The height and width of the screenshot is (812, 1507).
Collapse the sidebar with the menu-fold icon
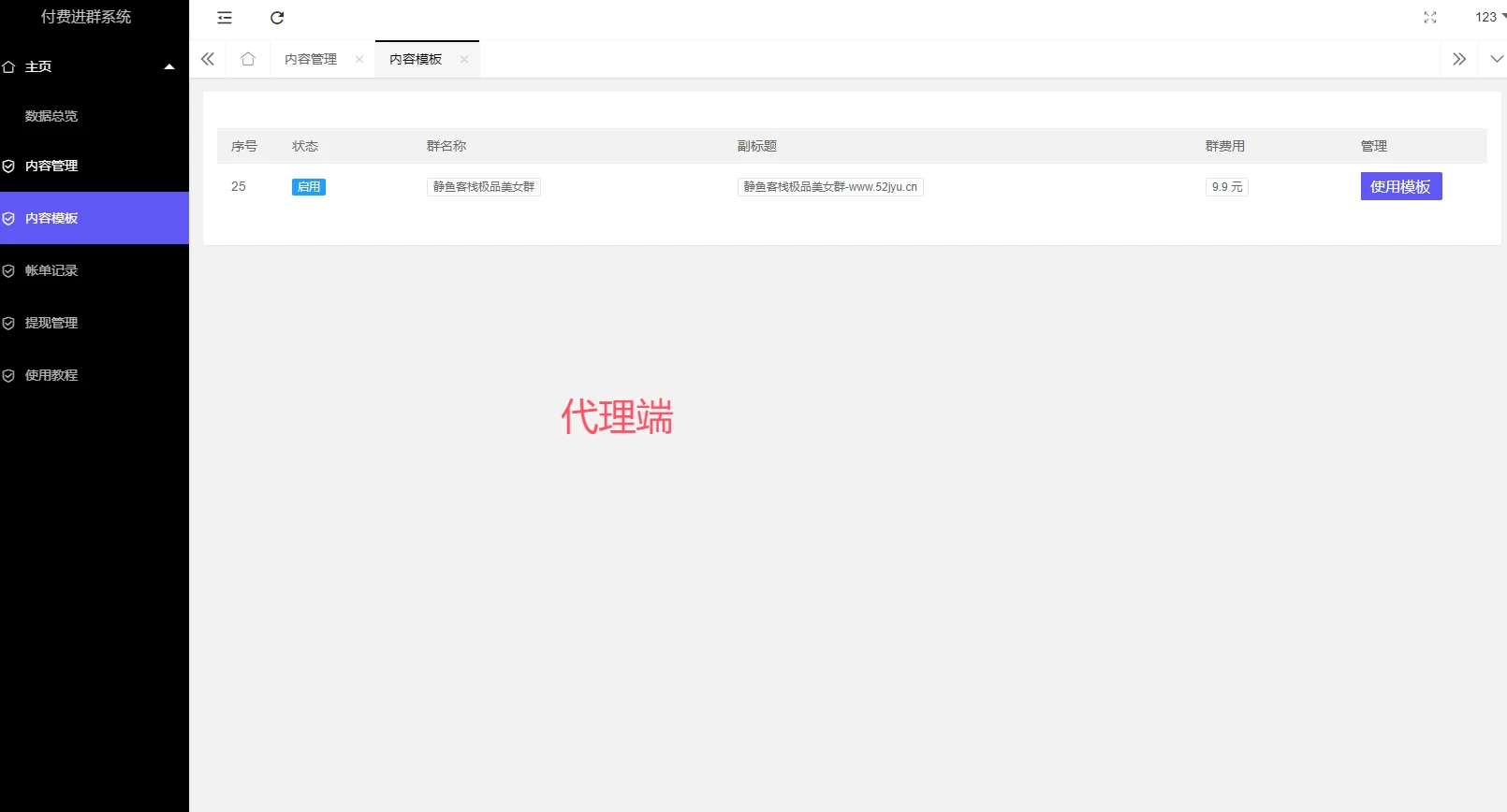225,18
